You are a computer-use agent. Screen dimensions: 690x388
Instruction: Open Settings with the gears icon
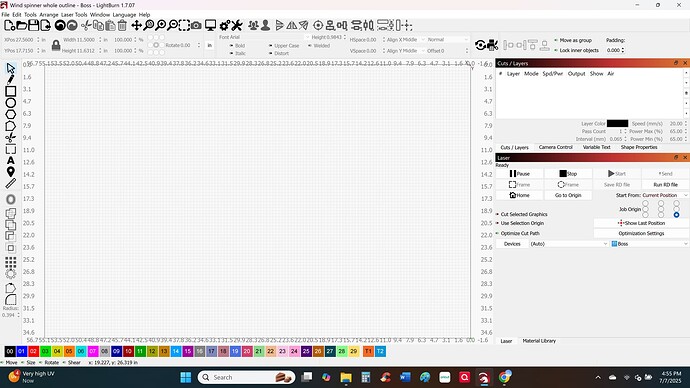coord(224,26)
